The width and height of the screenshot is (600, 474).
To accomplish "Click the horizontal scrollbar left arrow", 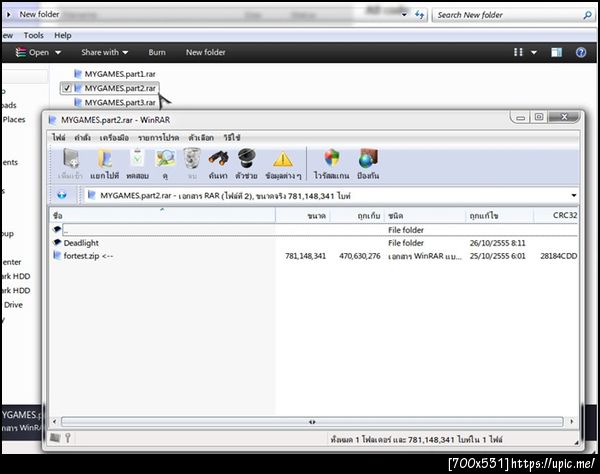I will coord(55,422).
